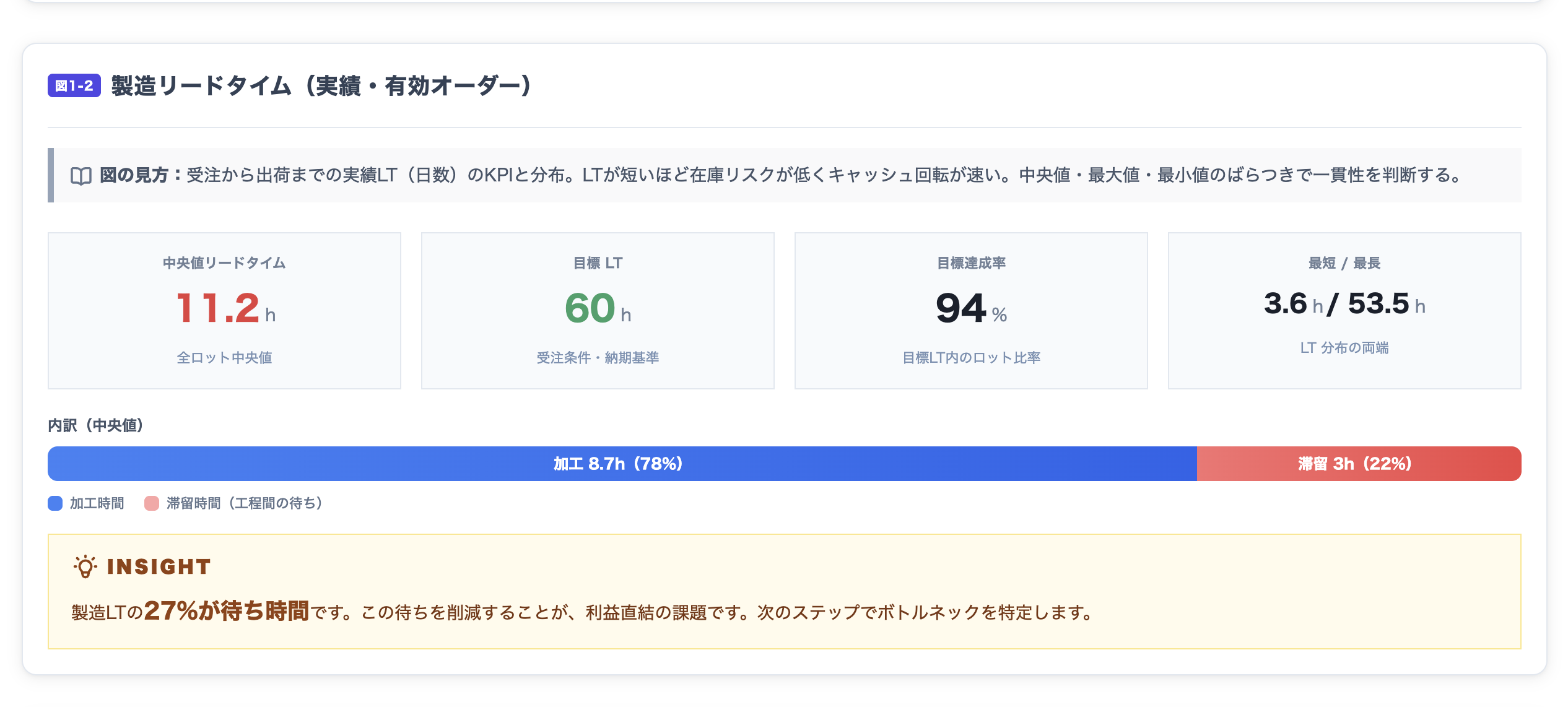Click the pink 滞留時間 legend swatch

tap(152, 503)
